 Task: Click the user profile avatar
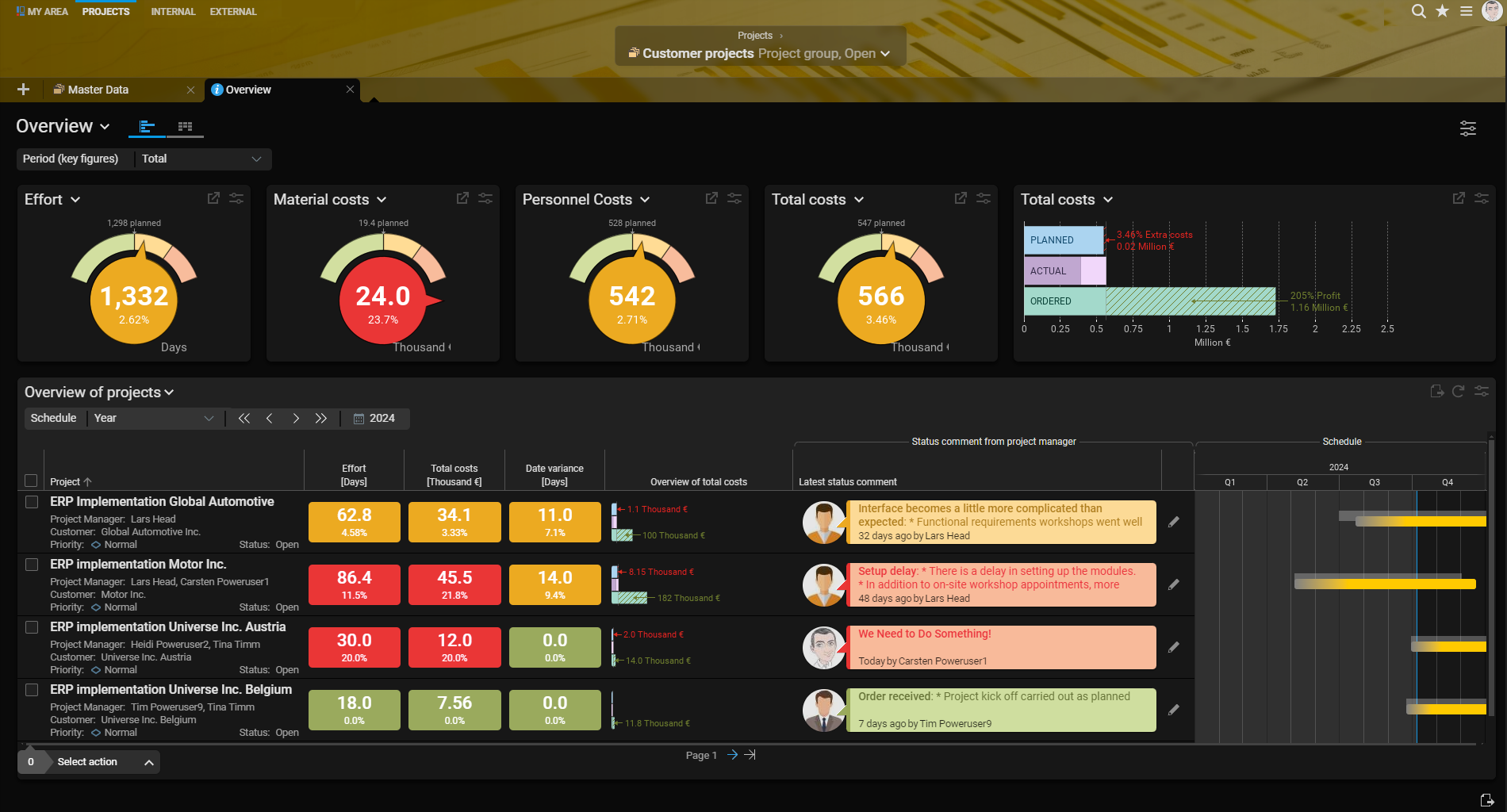[x=1491, y=11]
